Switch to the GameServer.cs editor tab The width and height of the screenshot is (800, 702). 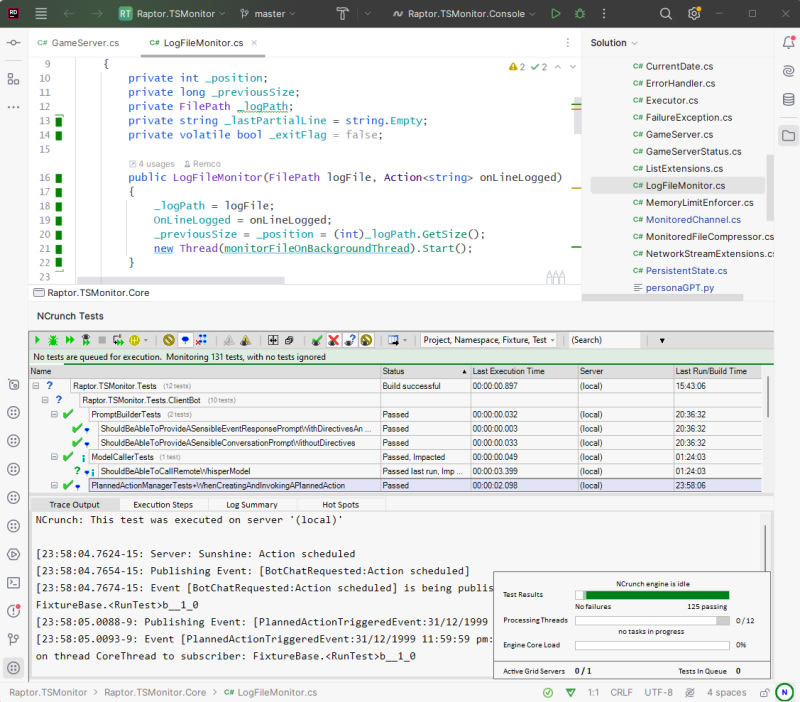click(x=78, y=43)
